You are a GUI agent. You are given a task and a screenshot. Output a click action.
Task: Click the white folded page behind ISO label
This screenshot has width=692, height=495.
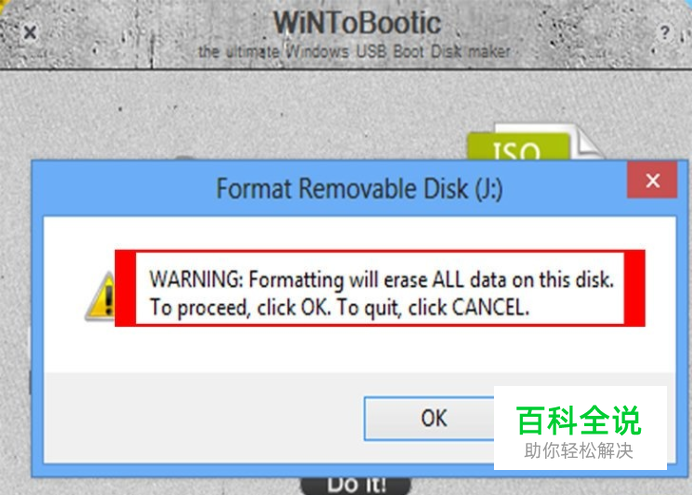[x=585, y=142]
